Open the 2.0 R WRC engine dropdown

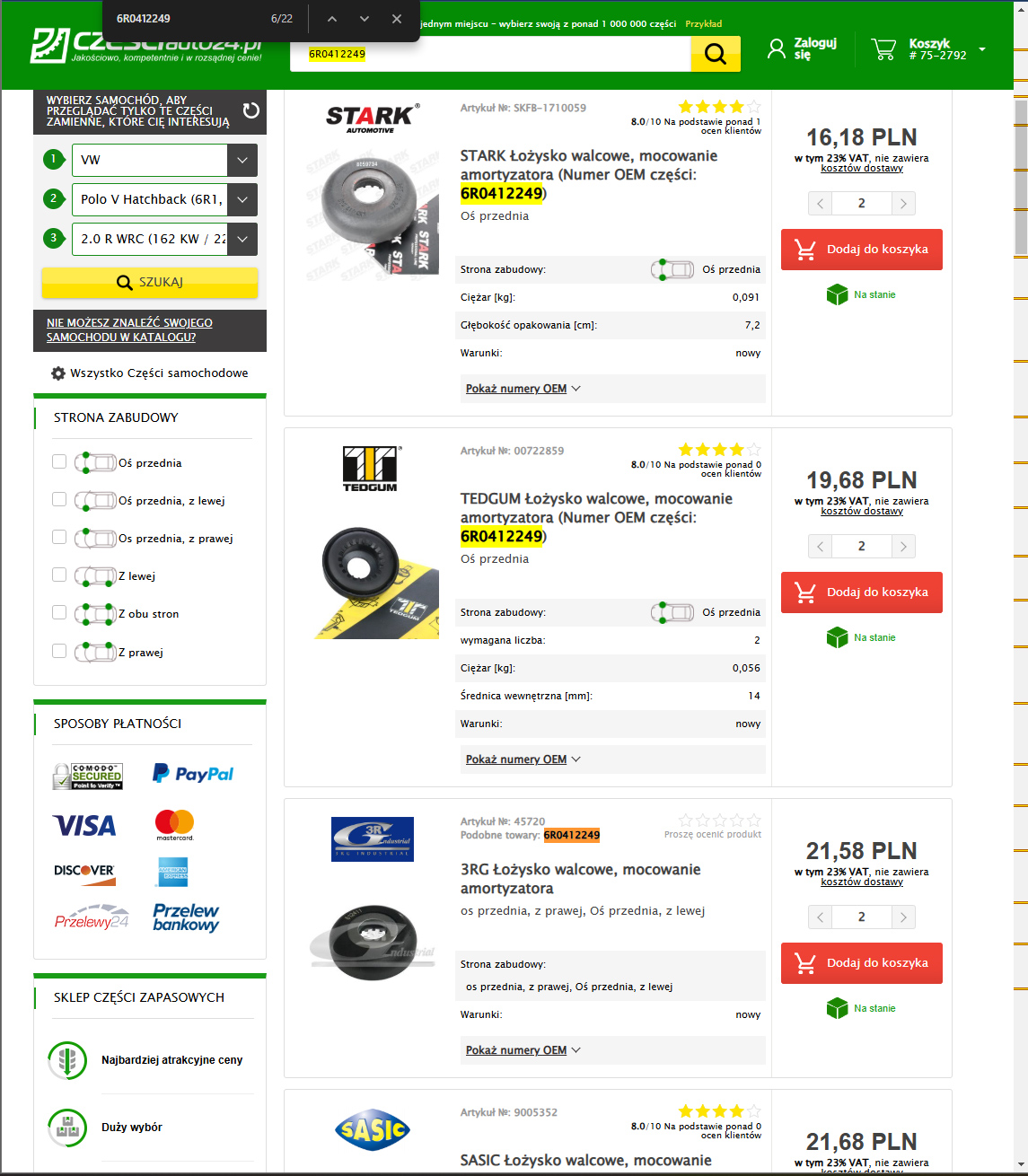coord(164,239)
